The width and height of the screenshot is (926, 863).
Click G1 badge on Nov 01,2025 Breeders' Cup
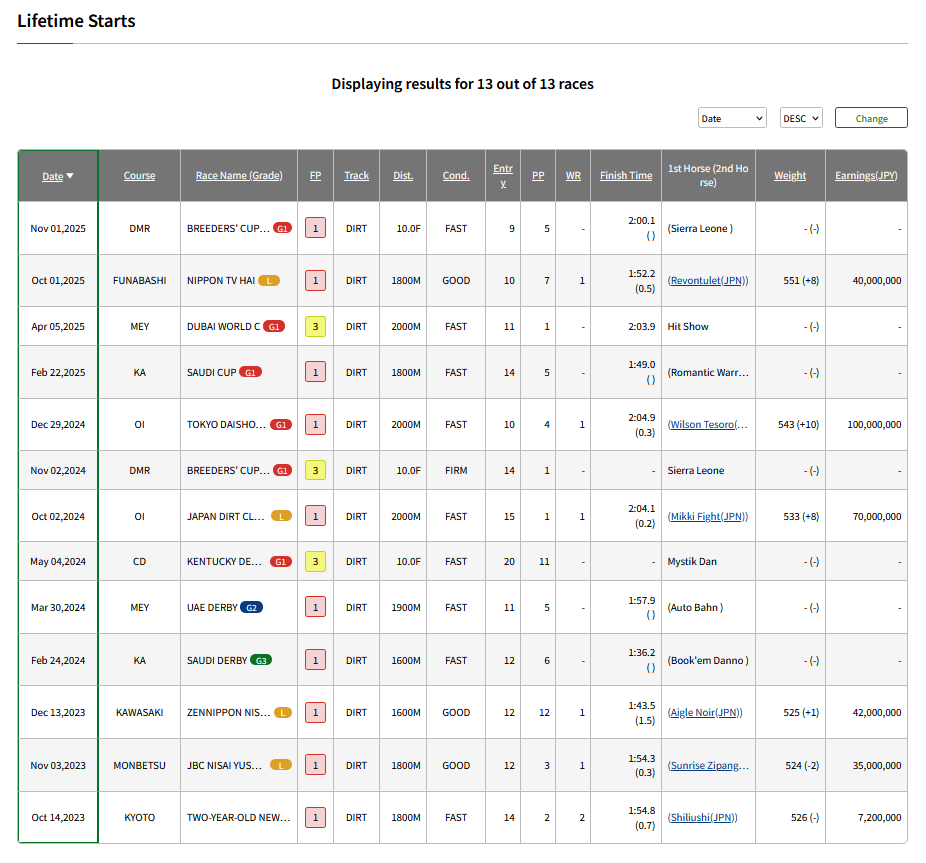282,229
